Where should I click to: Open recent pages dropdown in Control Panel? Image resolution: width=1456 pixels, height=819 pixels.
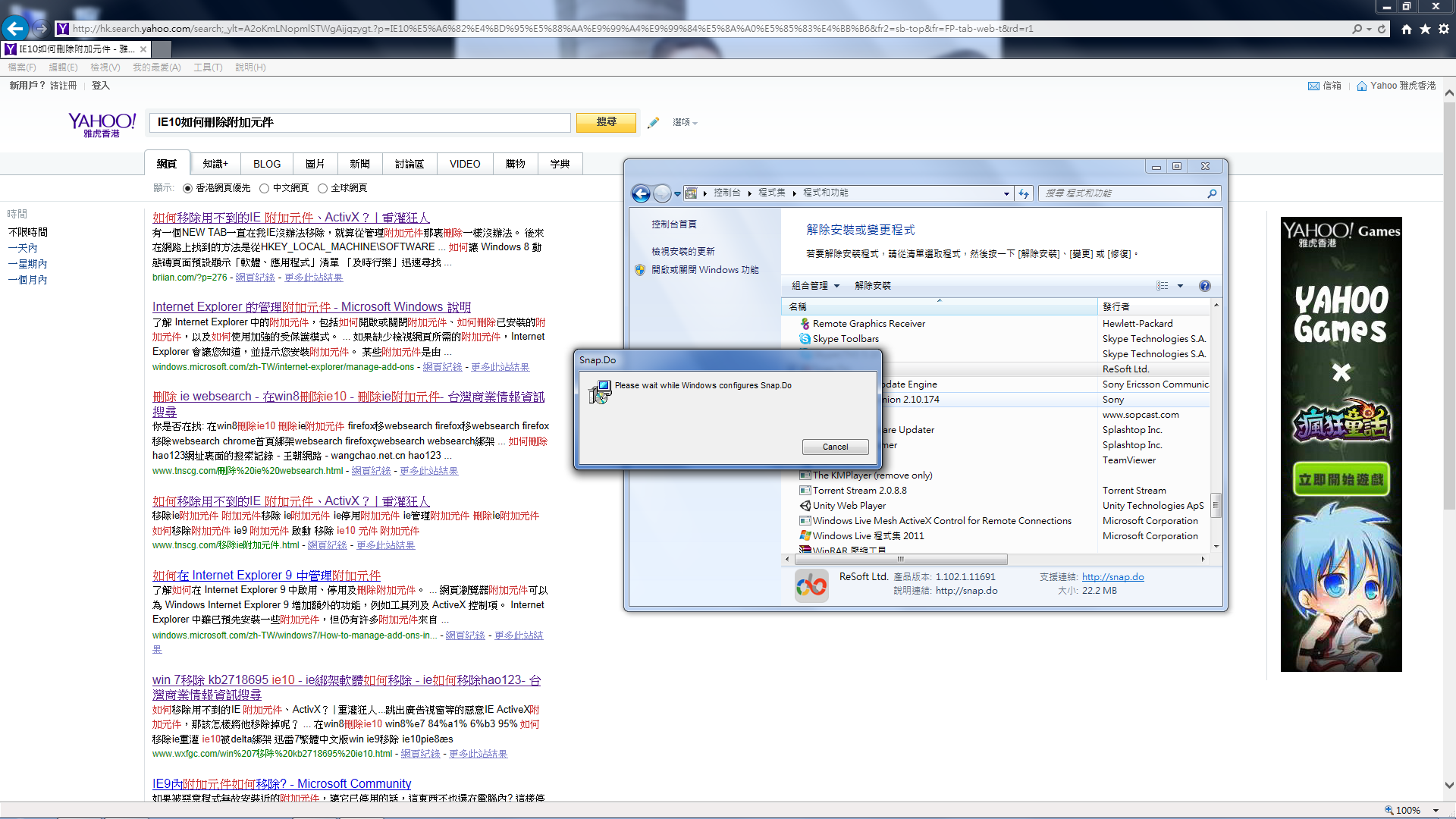click(677, 193)
